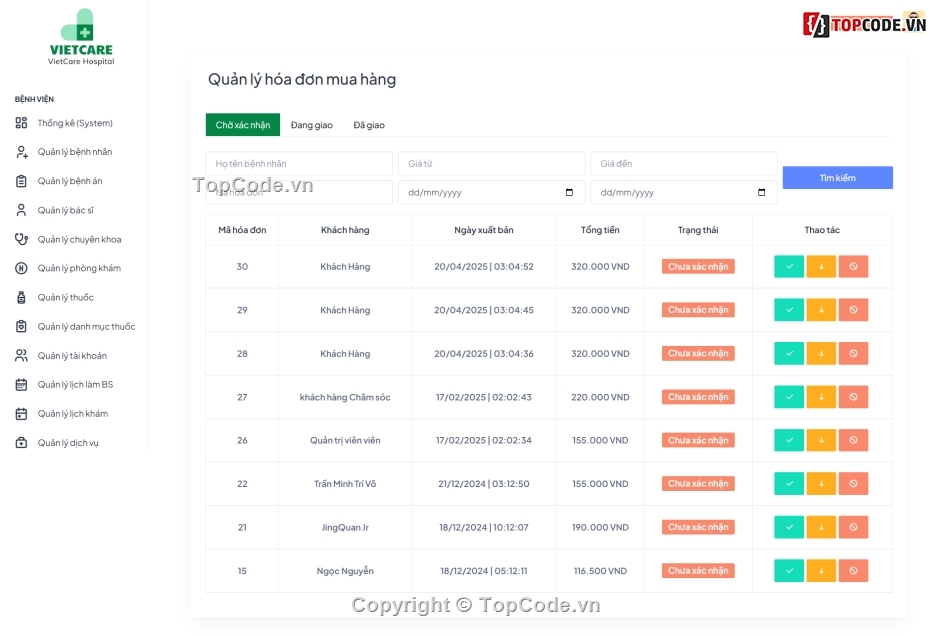Click the hospital icon beside Quản lý phòng khám

click(22, 268)
